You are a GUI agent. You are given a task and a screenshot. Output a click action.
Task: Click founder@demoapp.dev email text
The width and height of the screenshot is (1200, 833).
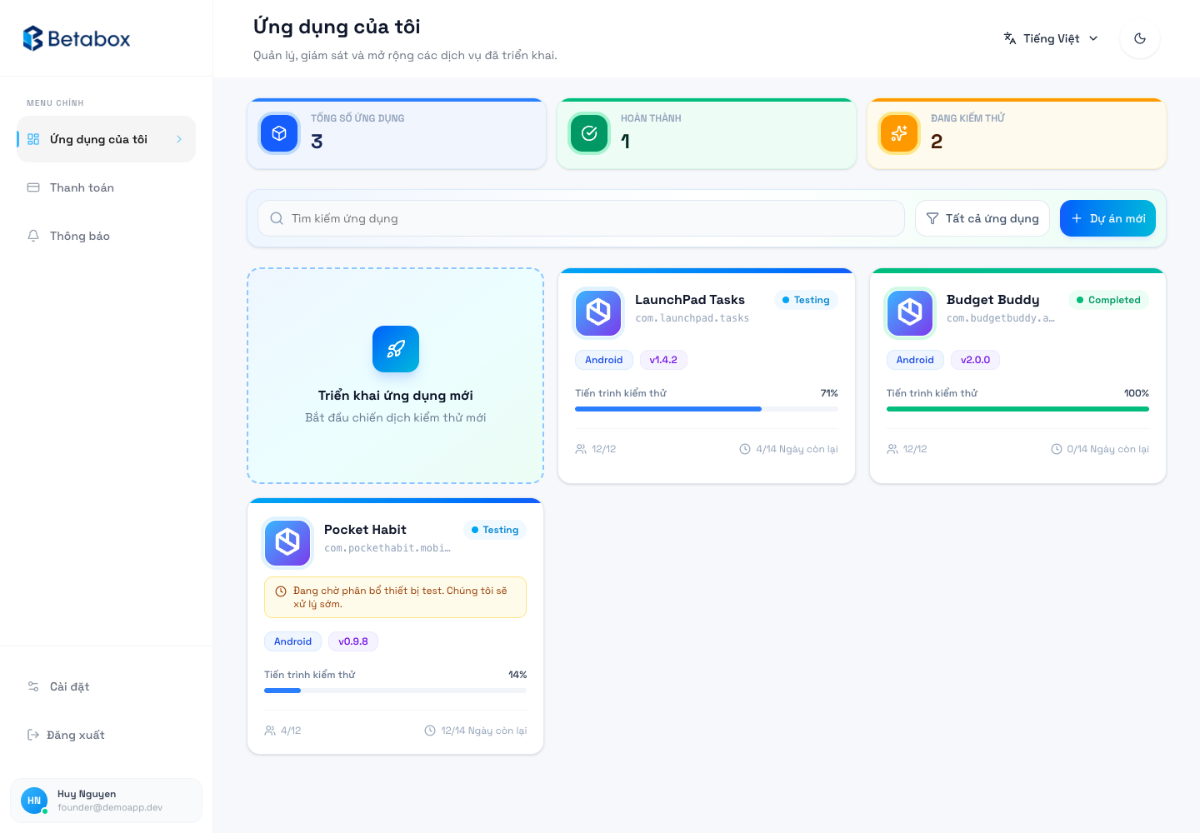110,807
